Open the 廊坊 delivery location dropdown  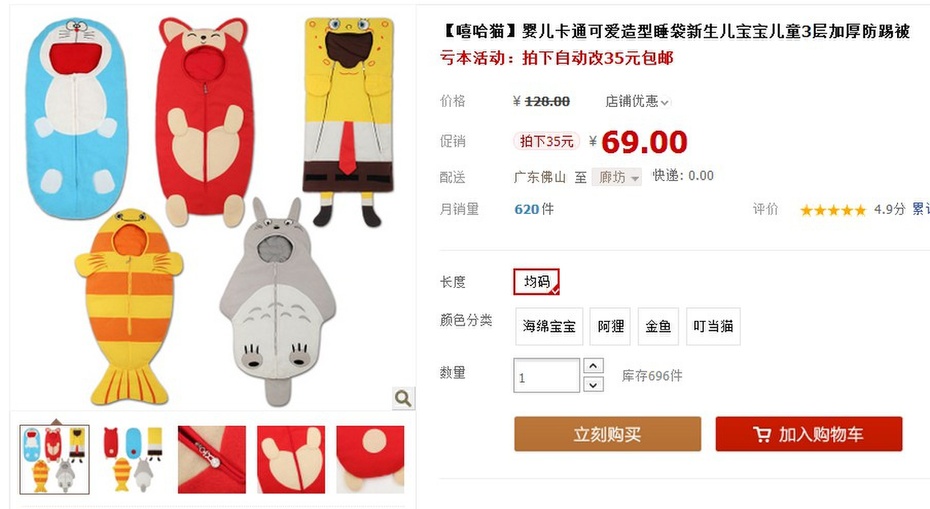tap(617, 177)
